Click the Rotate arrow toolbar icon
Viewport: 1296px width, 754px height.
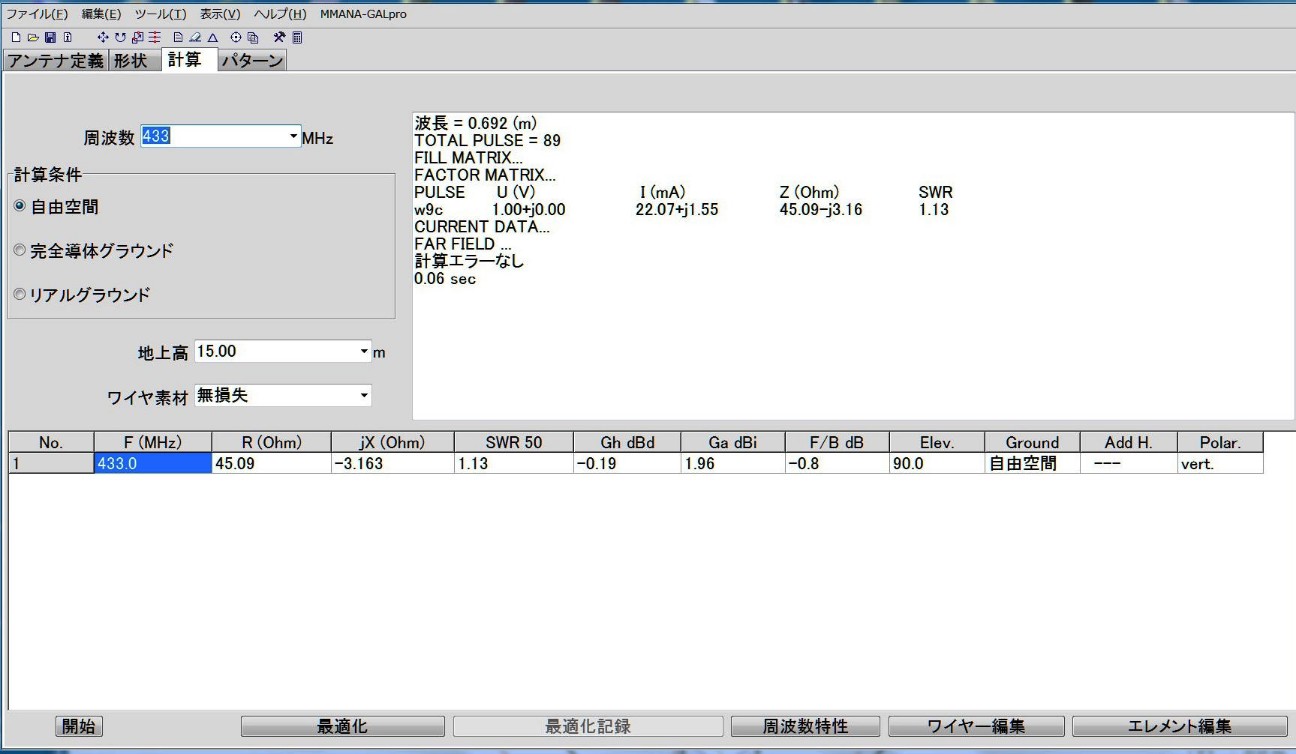(x=120, y=38)
